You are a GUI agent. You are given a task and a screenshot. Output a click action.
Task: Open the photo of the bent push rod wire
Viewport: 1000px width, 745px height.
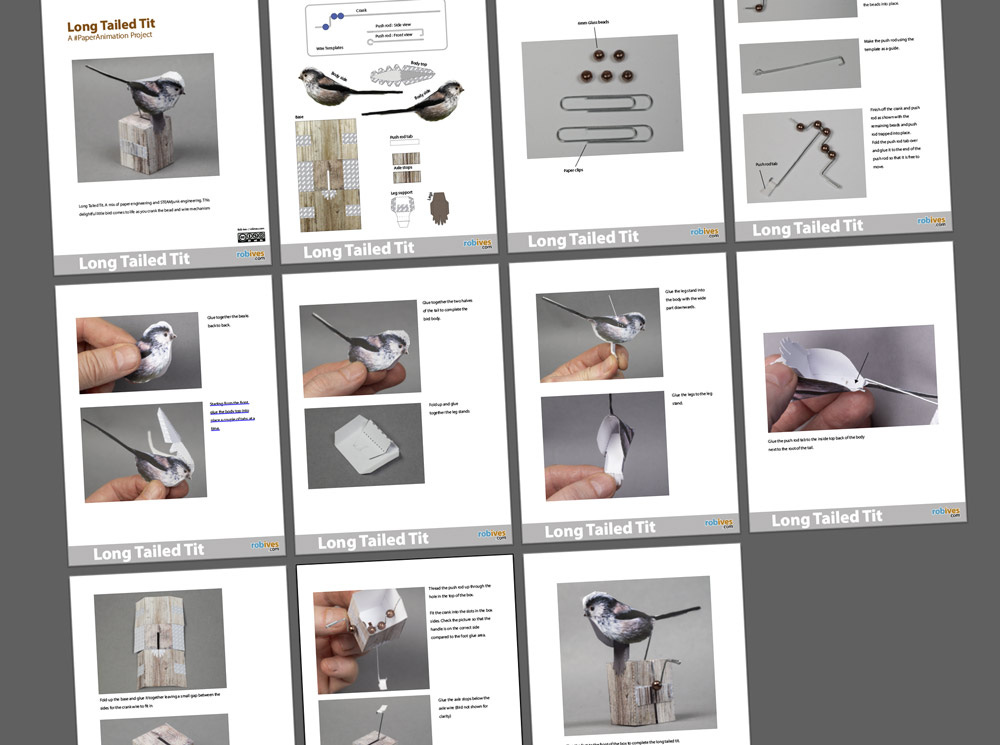point(800,65)
